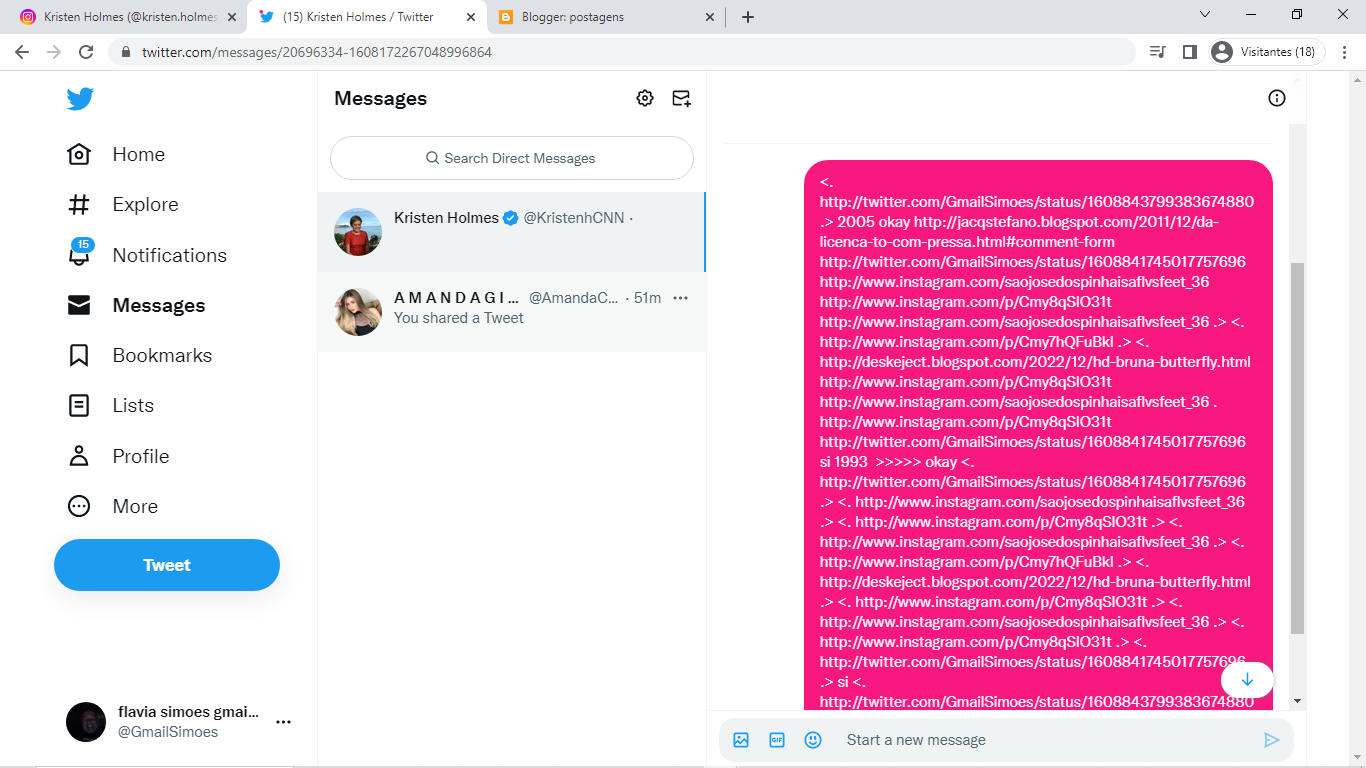Select the Kristen Holmes / Twitter tab

coord(365,17)
